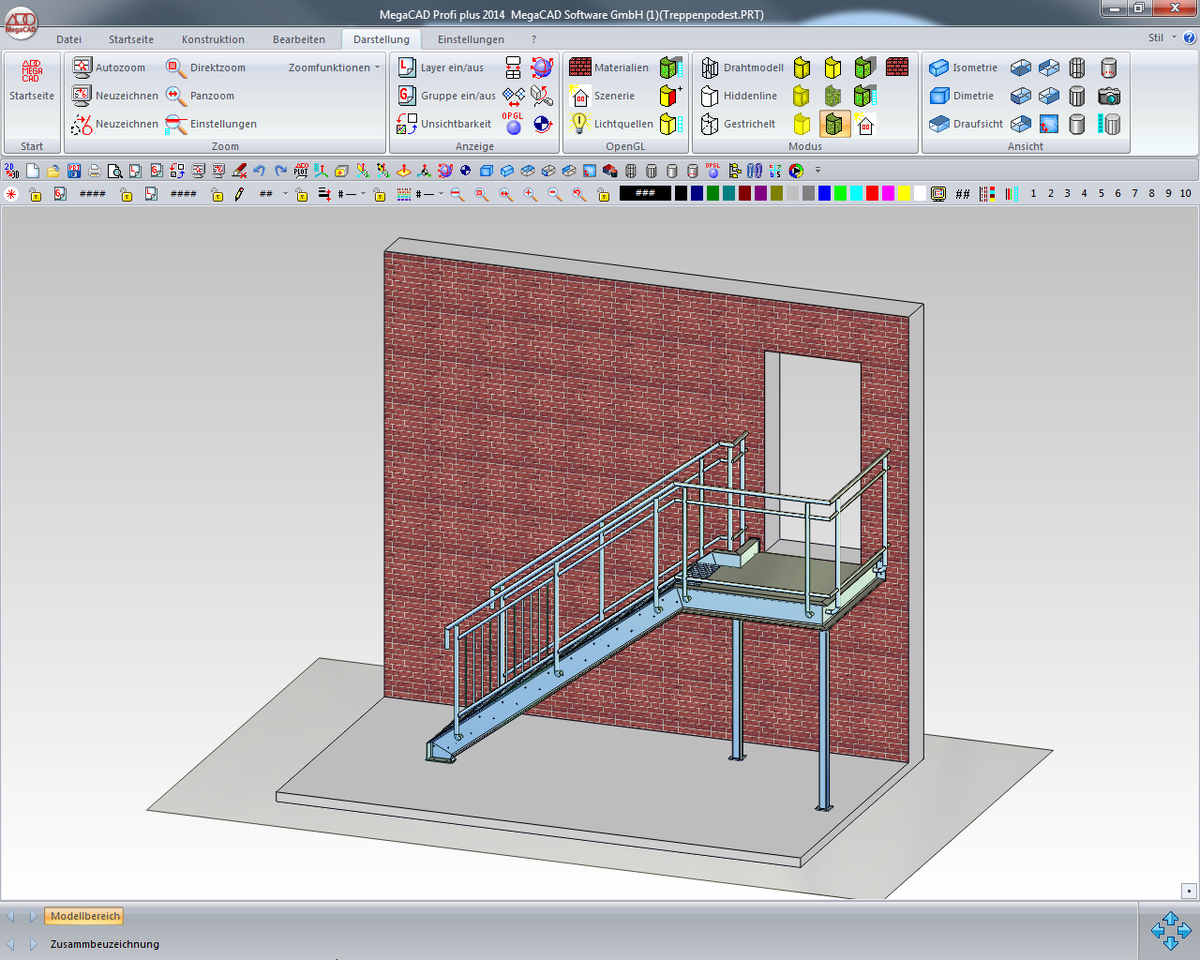Switch to the Hiddenline mode
Image resolution: width=1200 pixels, height=960 pixels.
click(710, 96)
